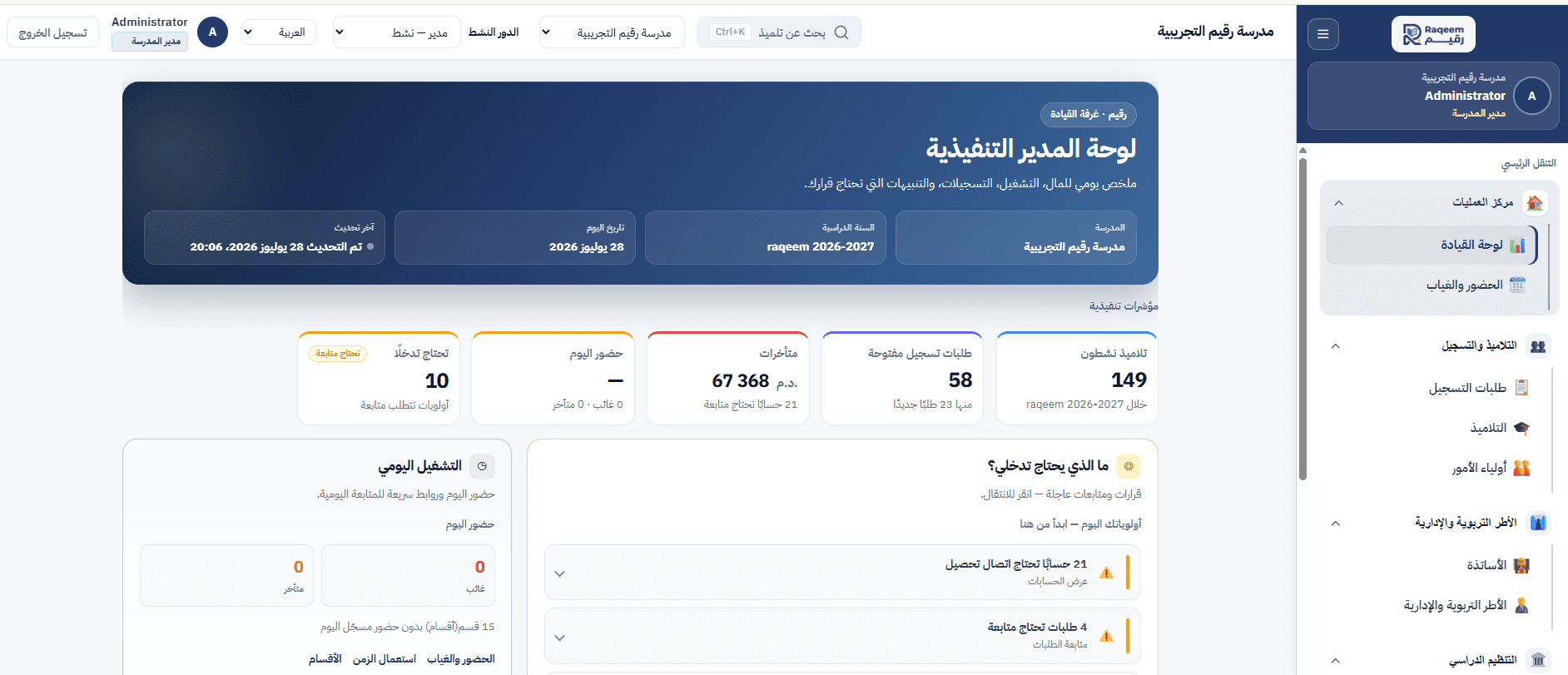
Task: Open the مدرسة رقيم التجريبية school dropdown
Action: pyautogui.click(x=612, y=32)
